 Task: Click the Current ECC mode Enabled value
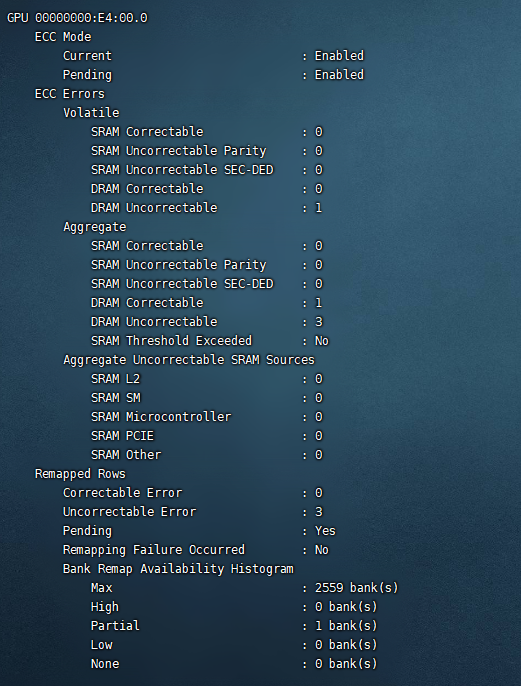coord(339,56)
